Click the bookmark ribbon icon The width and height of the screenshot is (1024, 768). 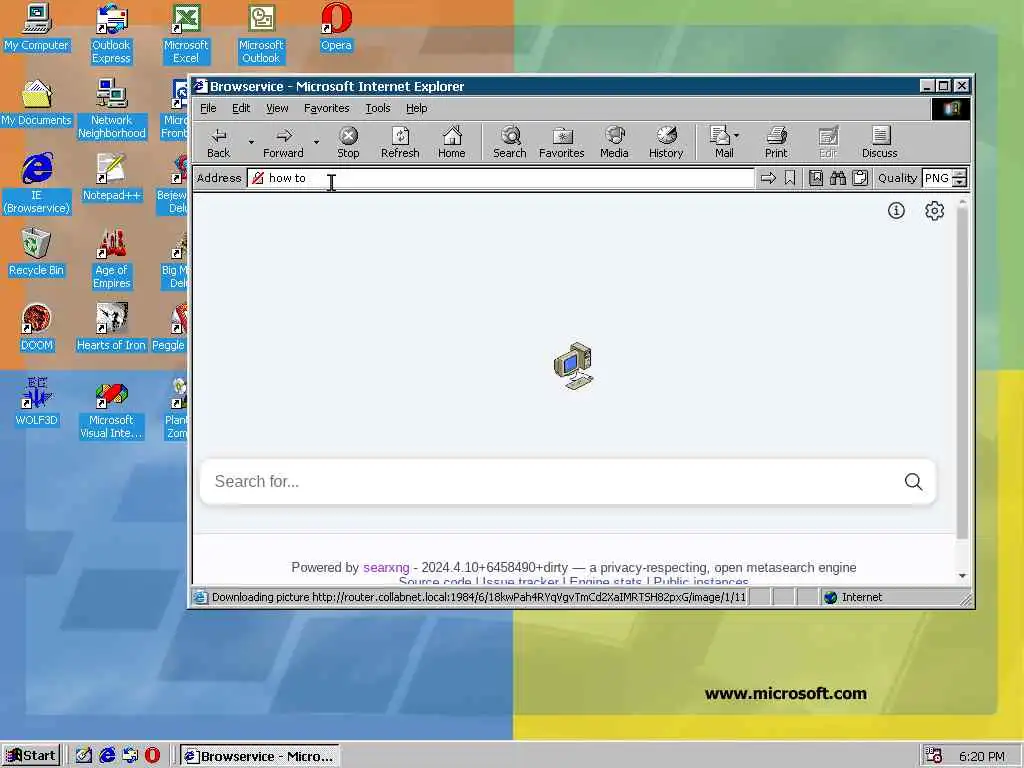pyautogui.click(x=790, y=178)
